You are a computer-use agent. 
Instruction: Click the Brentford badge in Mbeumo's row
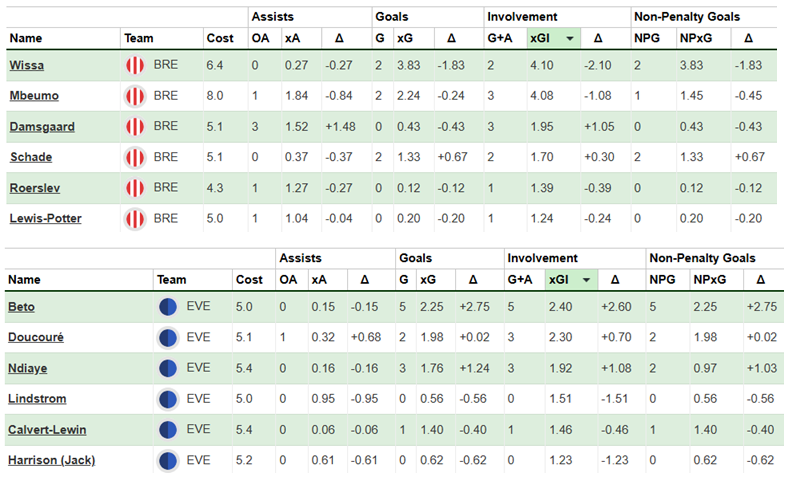pos(135,97)
